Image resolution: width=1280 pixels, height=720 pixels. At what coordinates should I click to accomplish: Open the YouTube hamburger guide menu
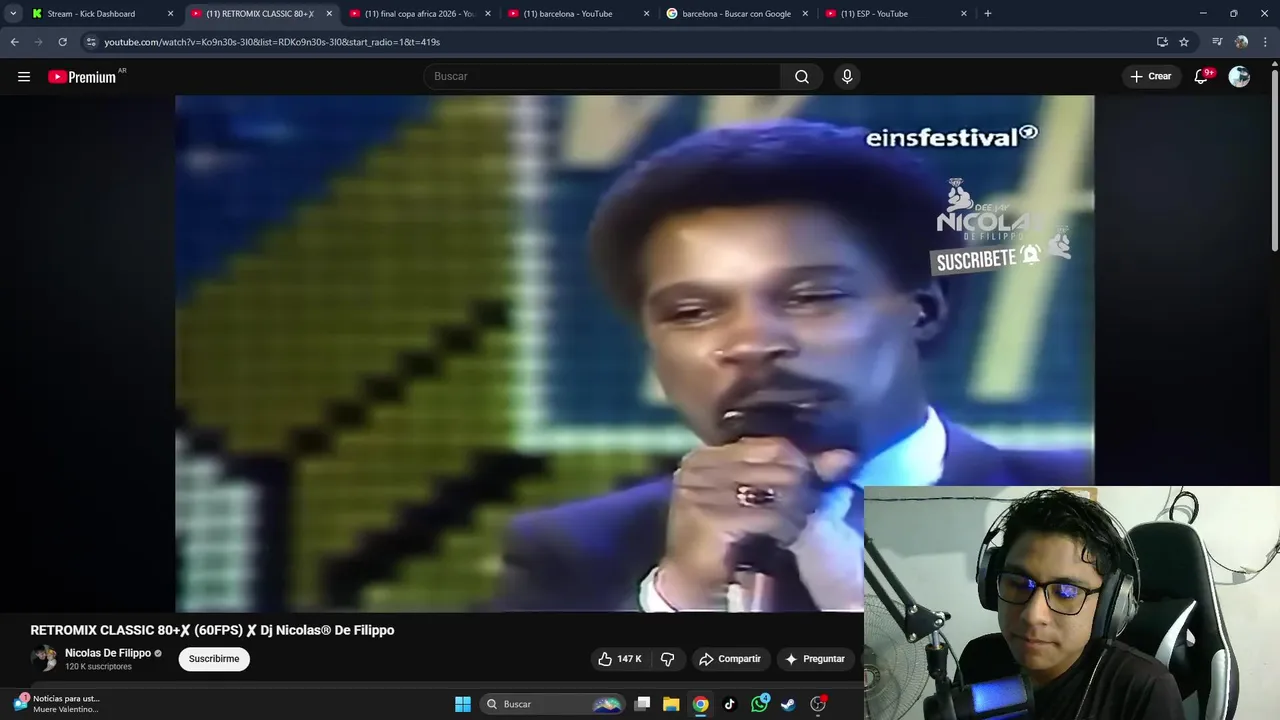pos(24,77)
